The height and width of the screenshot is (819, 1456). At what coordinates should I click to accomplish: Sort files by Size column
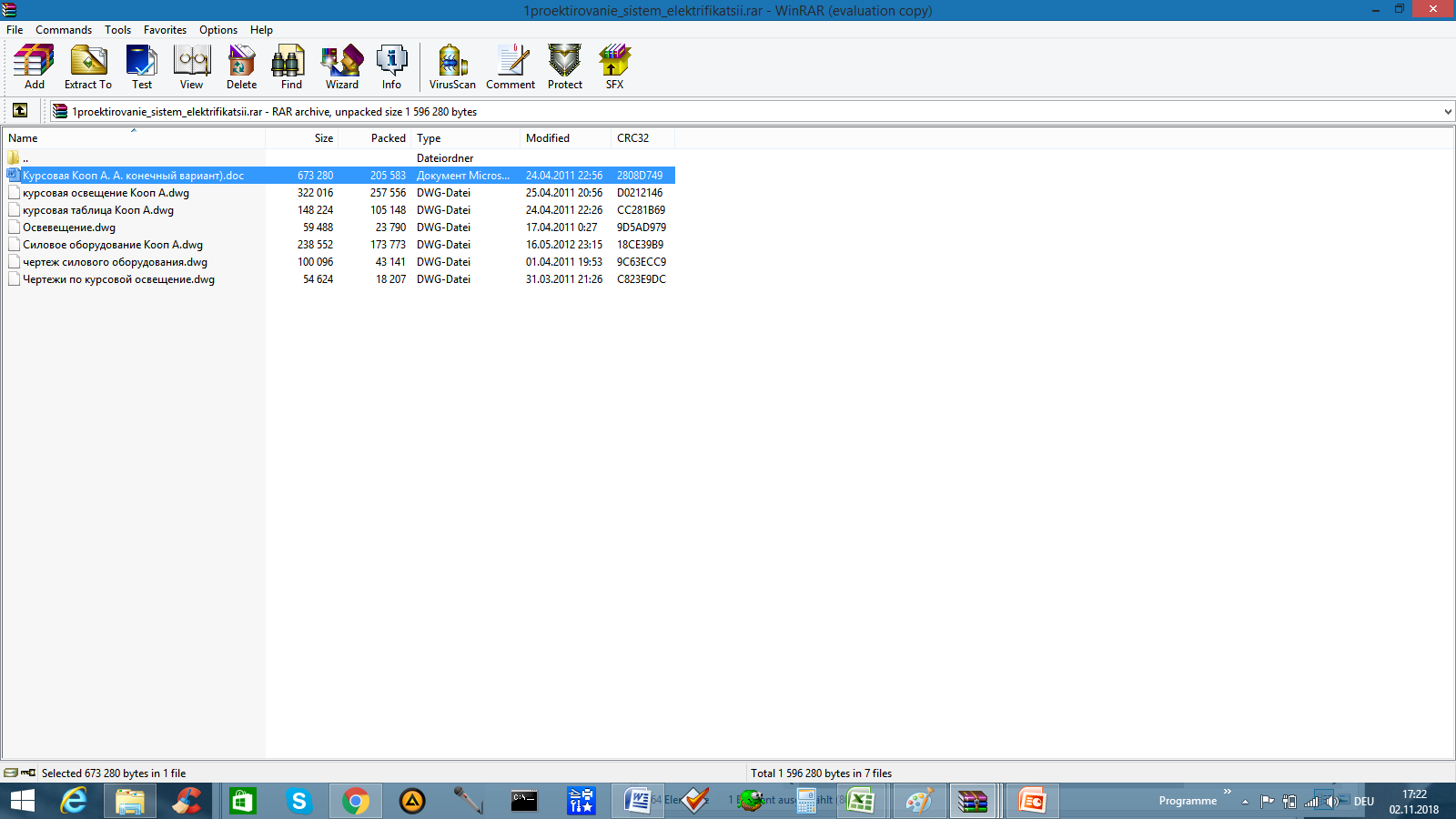(x=301, y=138)
